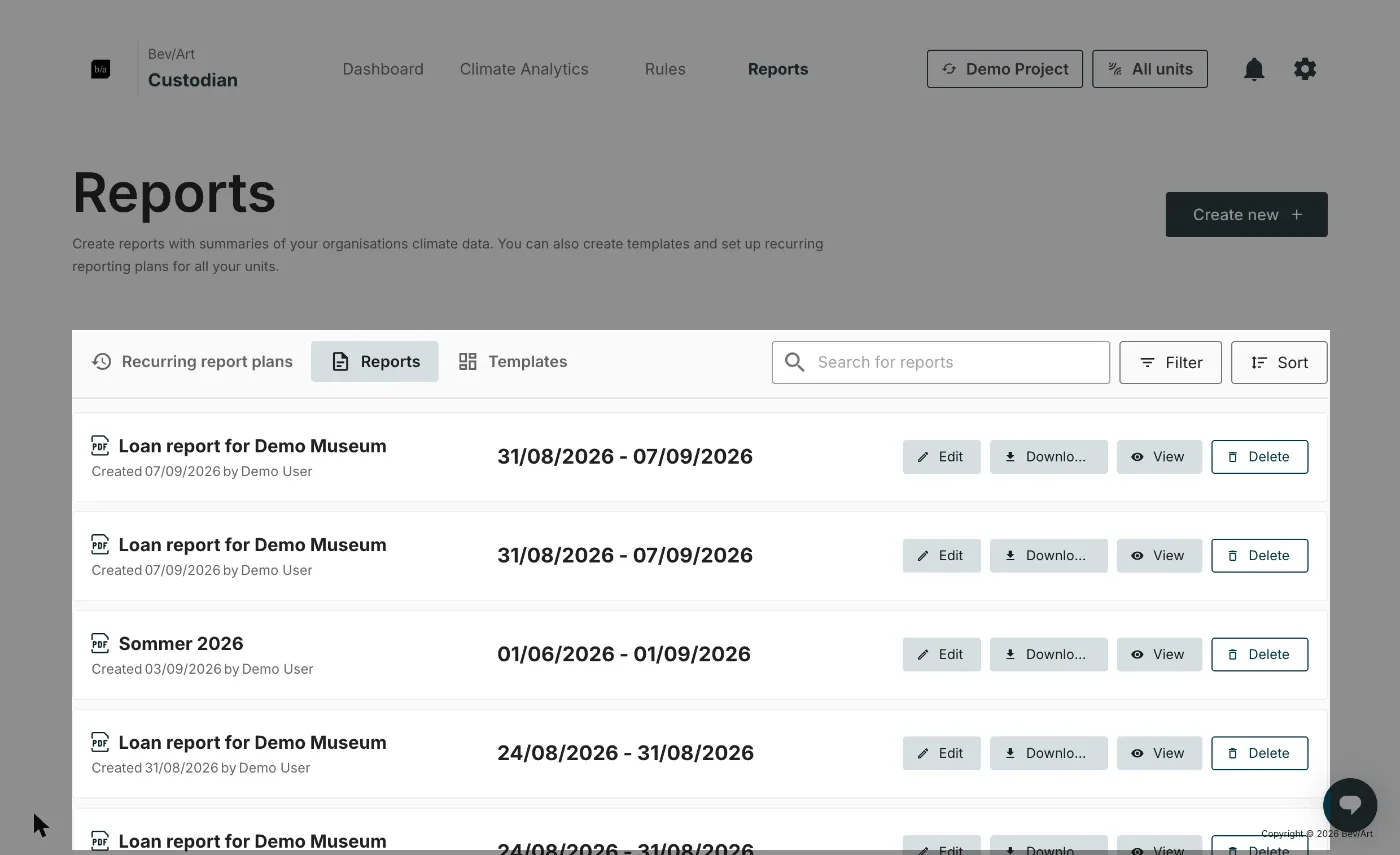Open the Demo Project selector
1400x855 pixels.
(1005, 69)
